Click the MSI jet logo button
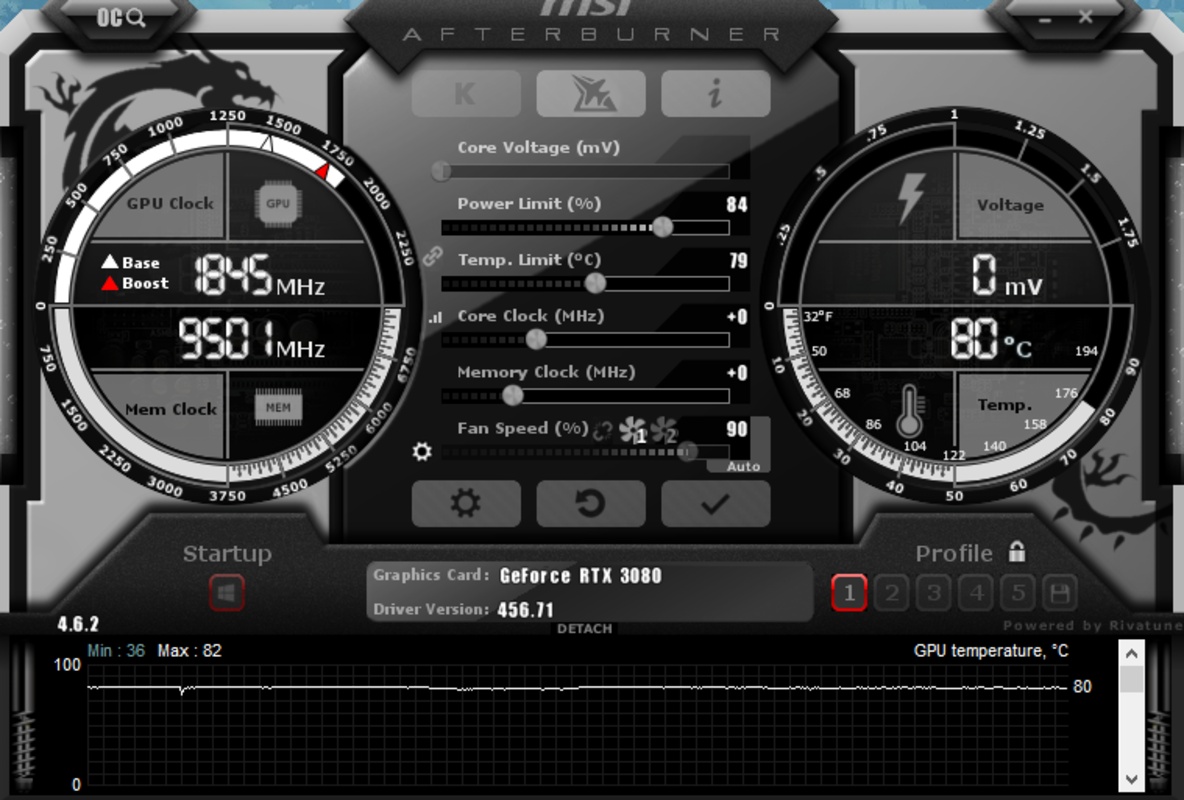The width and height of the screenshot is (1184, 800). coord(590,94)
